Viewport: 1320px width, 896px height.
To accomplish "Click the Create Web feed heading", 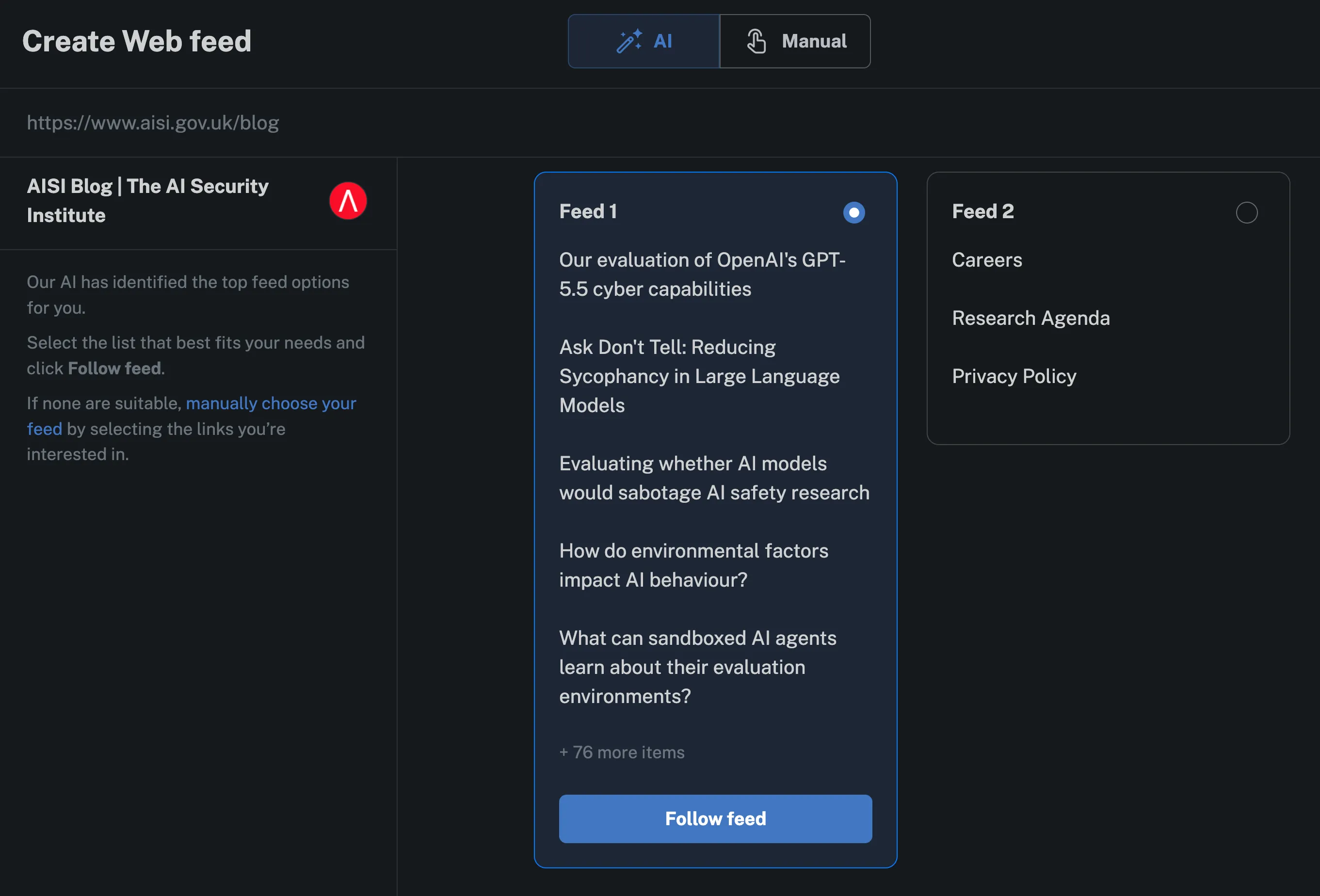I will [x=137, y=41].
